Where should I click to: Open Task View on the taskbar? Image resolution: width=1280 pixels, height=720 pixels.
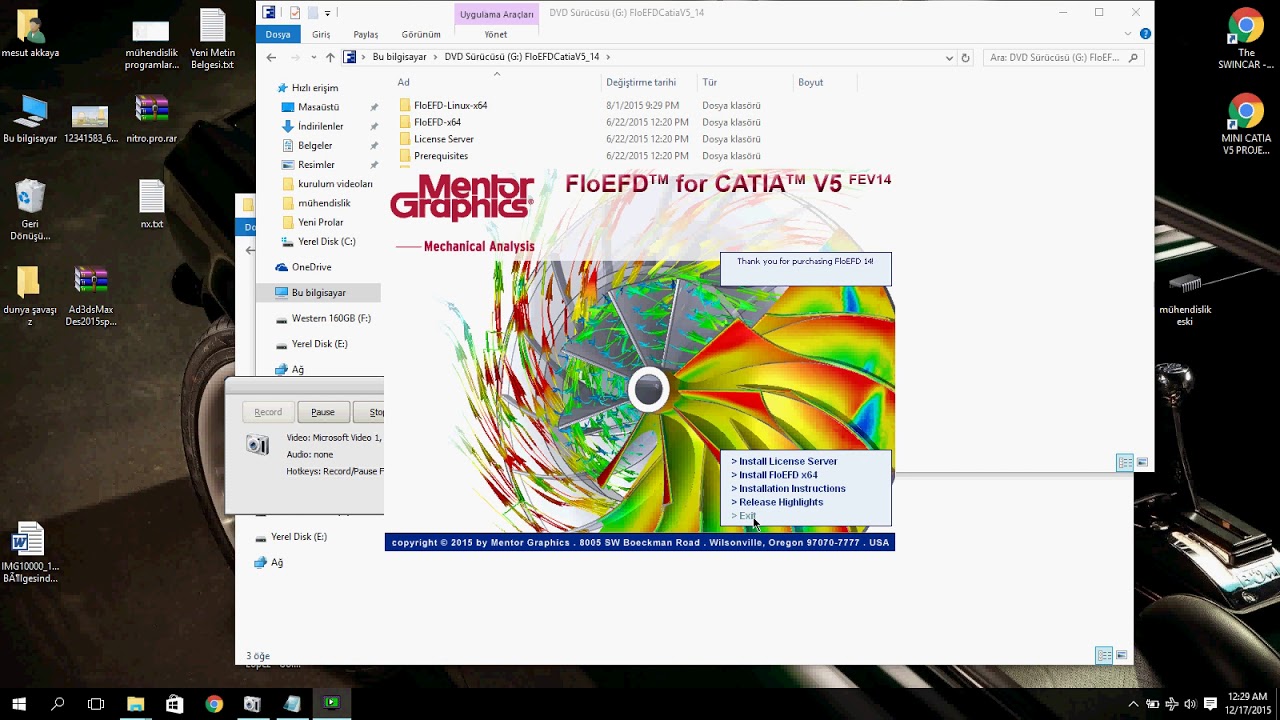(x=96, y=704)
